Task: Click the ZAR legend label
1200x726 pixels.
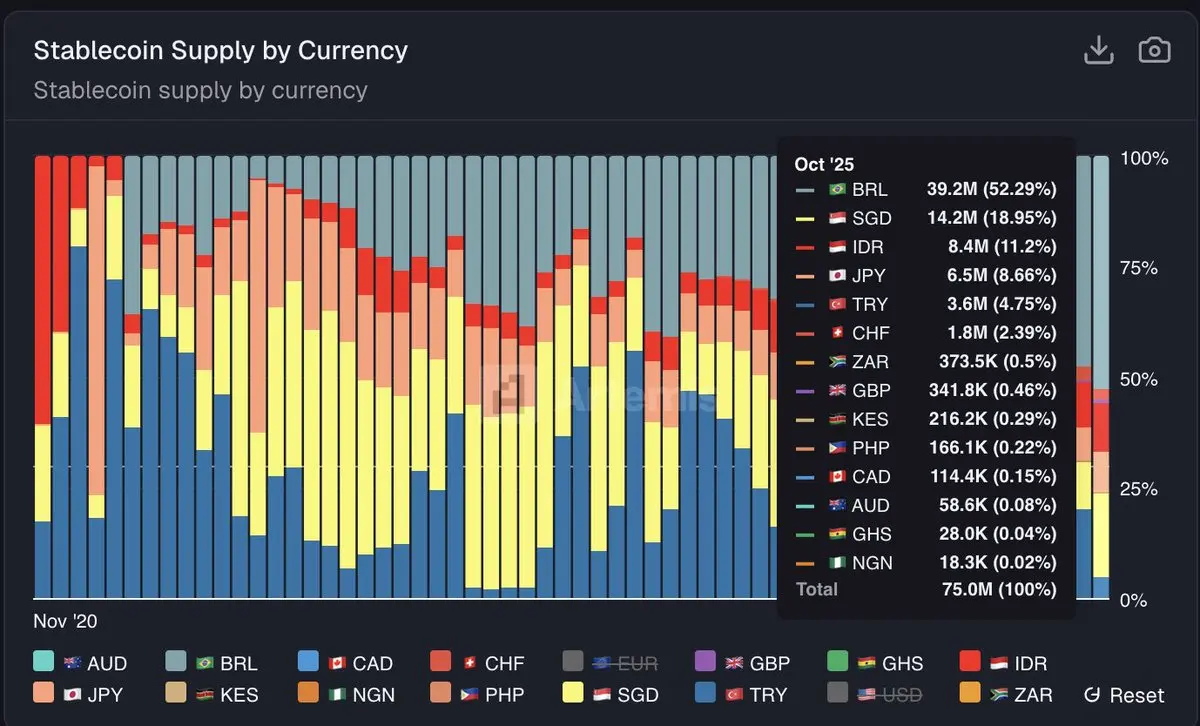Action: coord(1036,694)
